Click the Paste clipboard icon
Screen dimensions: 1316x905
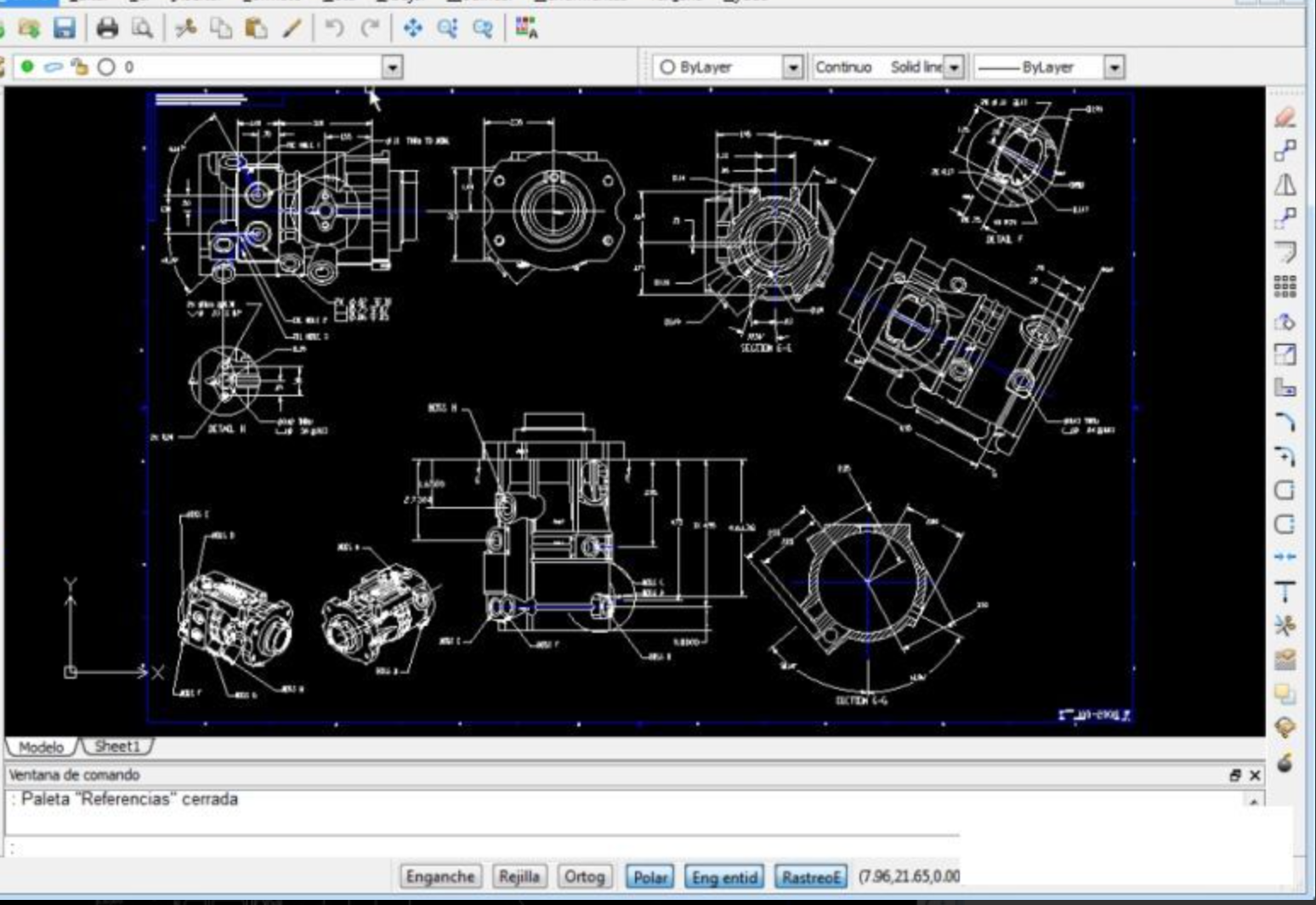point(256,28)
